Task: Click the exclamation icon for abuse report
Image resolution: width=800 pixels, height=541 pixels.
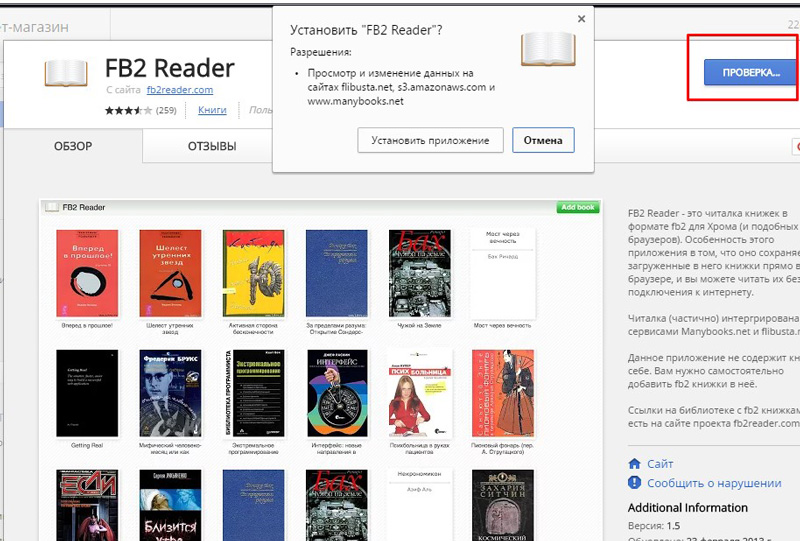Action: pos(634,482)
